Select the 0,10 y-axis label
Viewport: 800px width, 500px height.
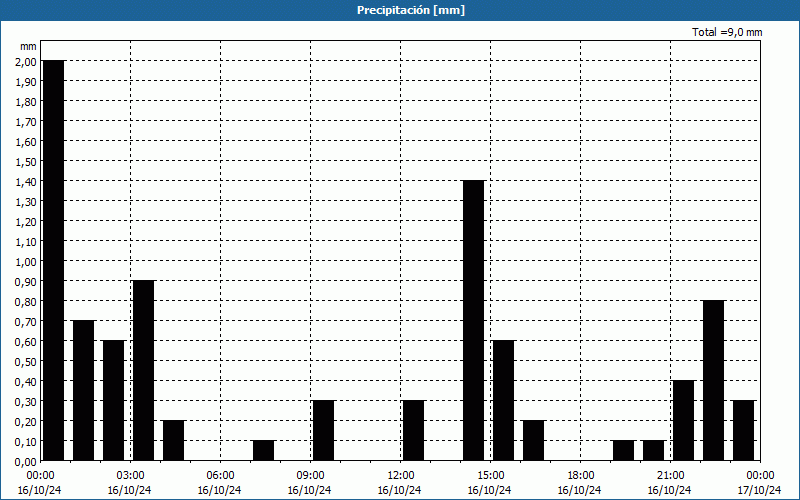point(27,442)
